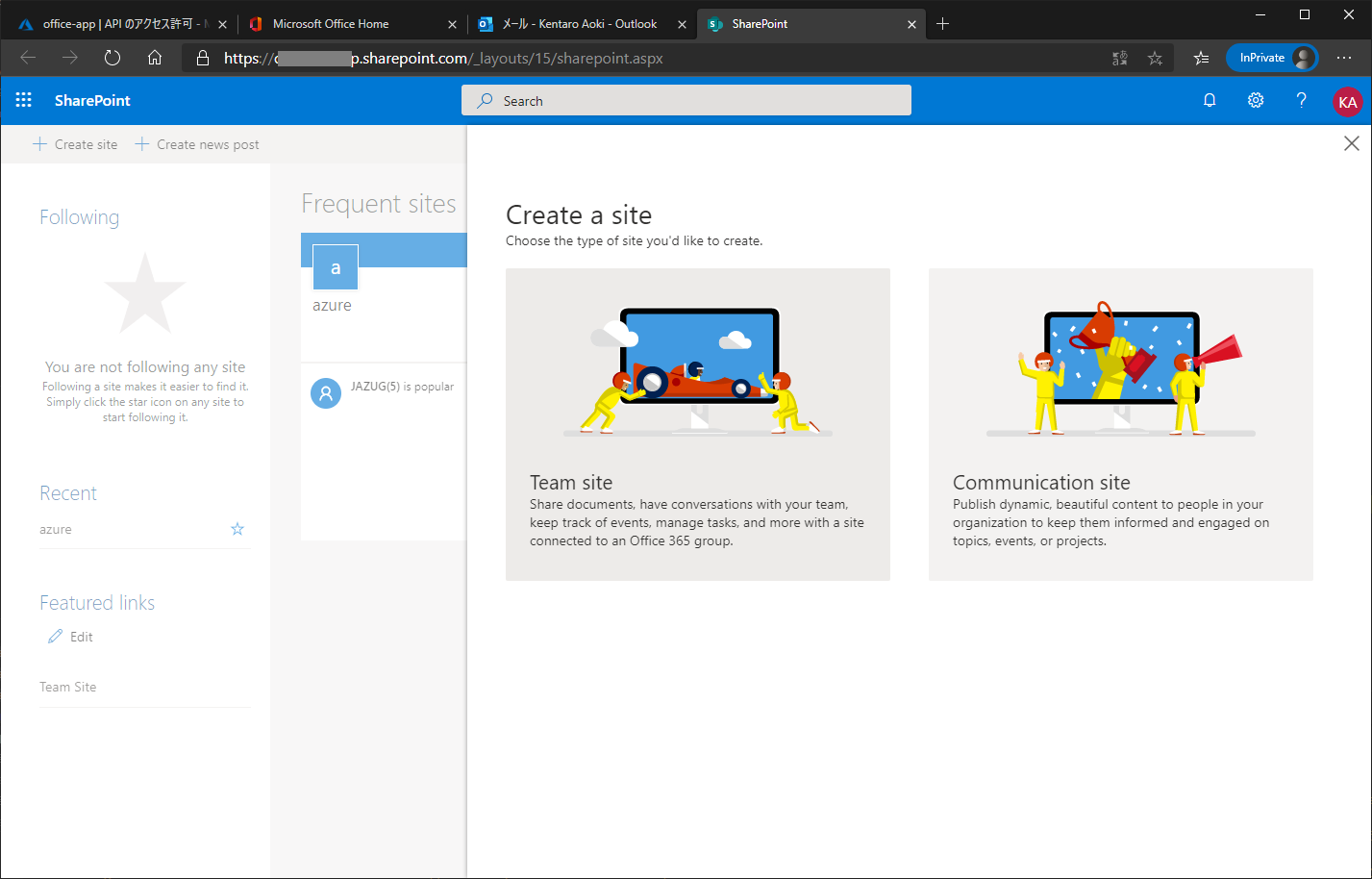Click the KA account avatar

coord(1348,100)
